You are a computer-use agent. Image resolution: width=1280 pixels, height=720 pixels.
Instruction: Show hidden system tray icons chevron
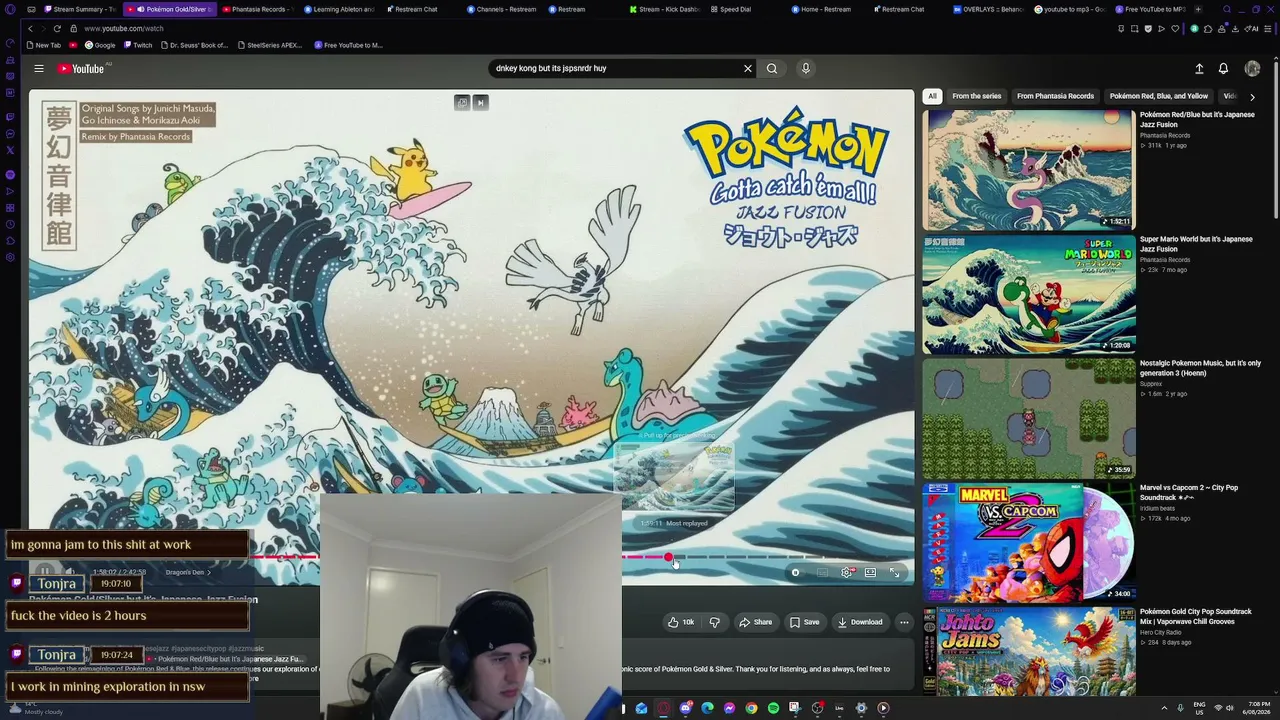tap(1164, 708)
